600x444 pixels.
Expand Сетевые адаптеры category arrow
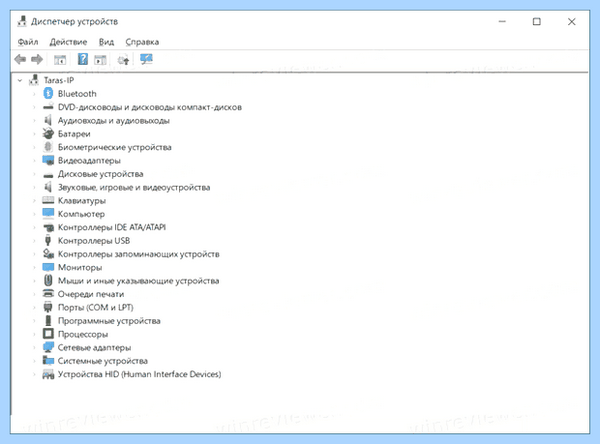(34, 348)
